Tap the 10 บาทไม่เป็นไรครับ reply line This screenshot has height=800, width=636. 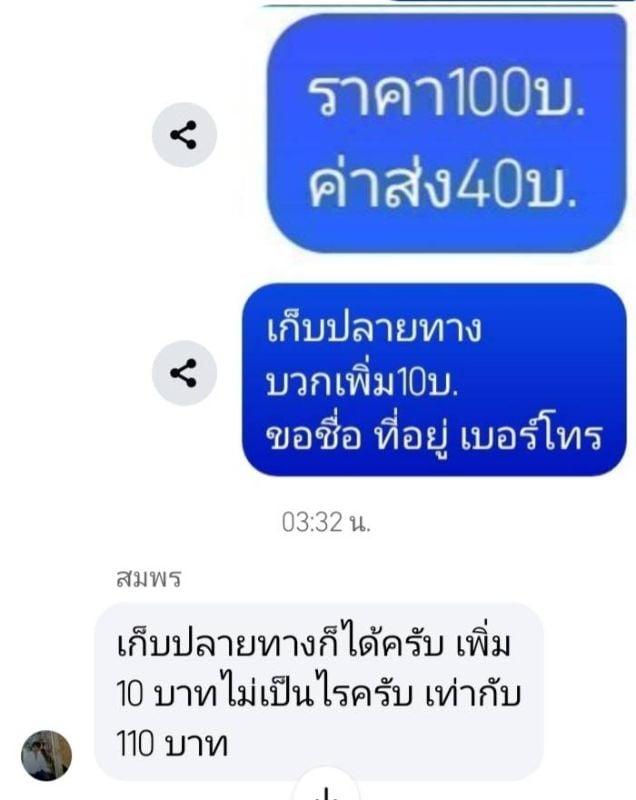pos(319,693)
